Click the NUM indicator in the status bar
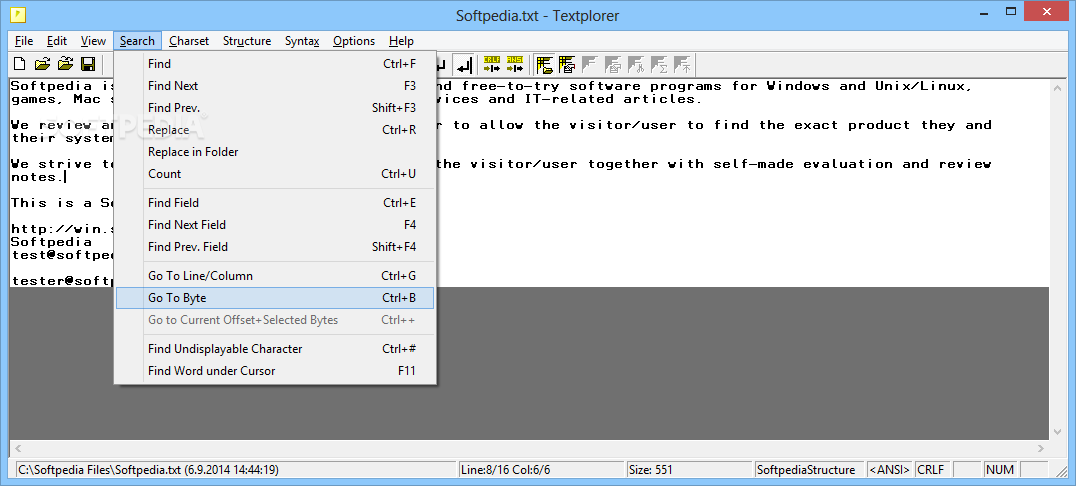Screen dimensions: 1076x486 click(x=999, y=470)
